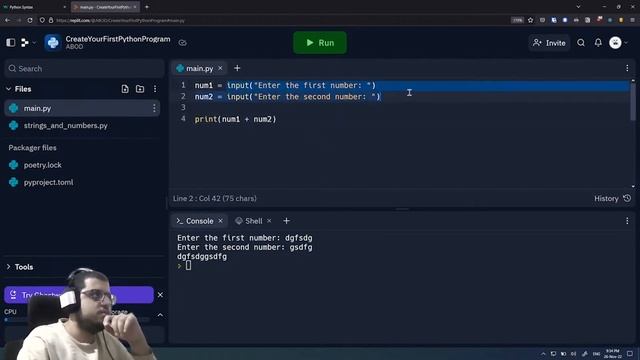
Task: Open the Python repl logo
Action: pyautogui.click(x=53, y=42)
